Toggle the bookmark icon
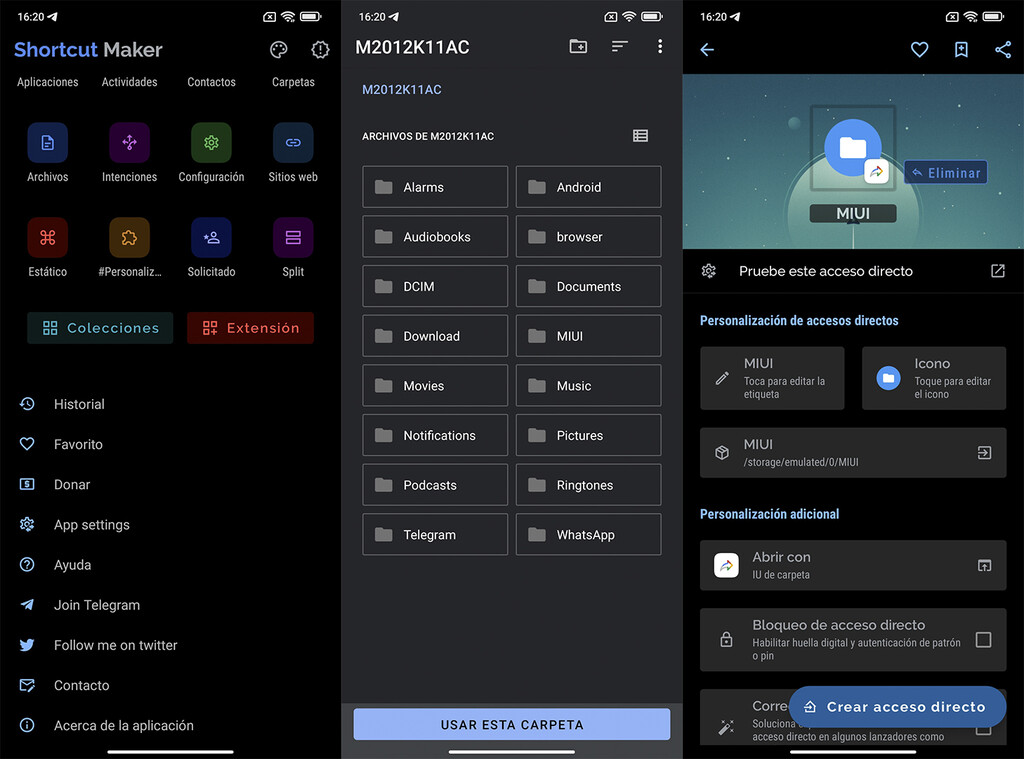The height and width of the screenshot is (759, 1024). pos(961,49)
